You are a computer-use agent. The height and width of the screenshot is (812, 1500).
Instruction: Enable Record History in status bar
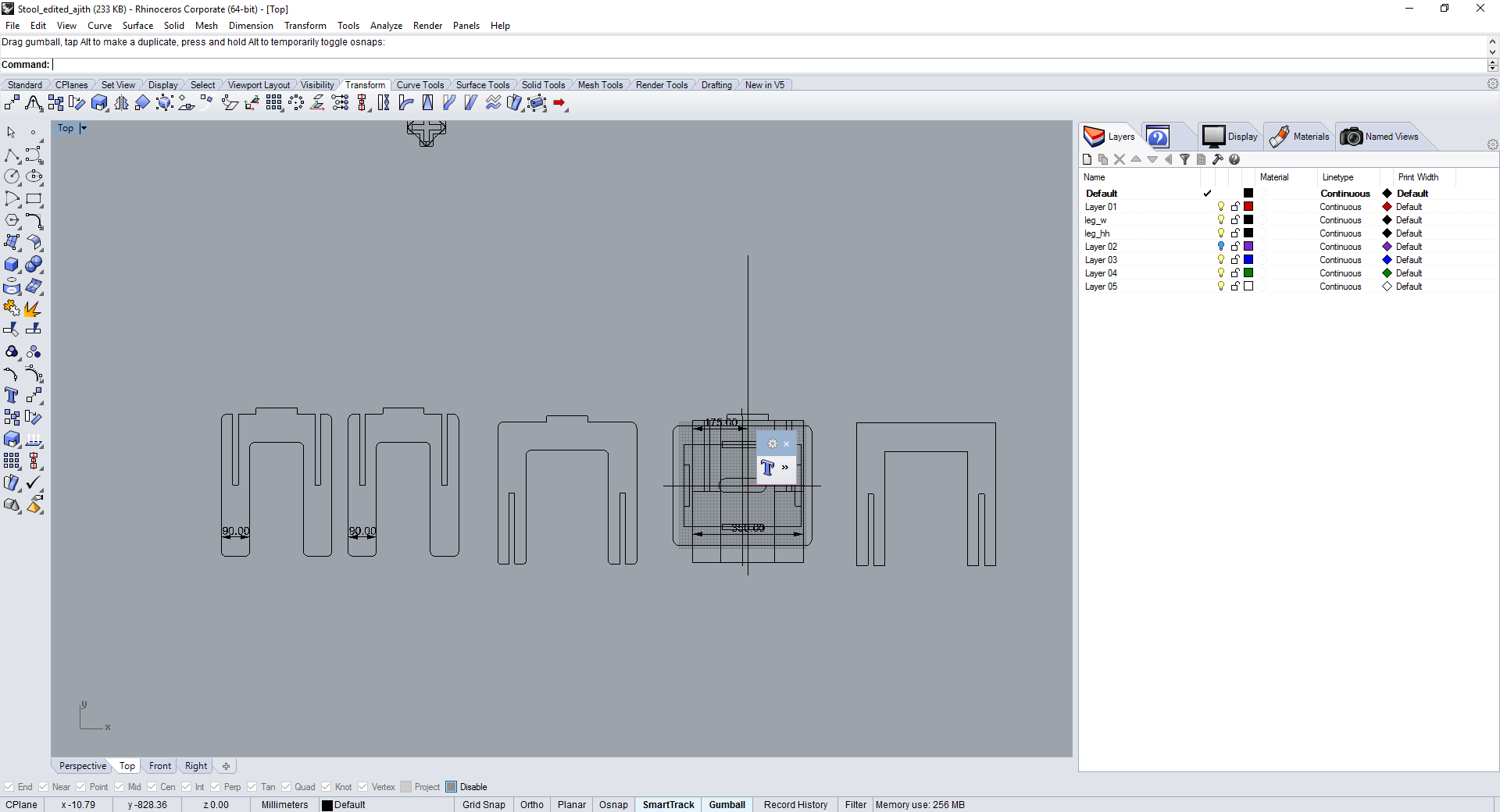(795, 805)
